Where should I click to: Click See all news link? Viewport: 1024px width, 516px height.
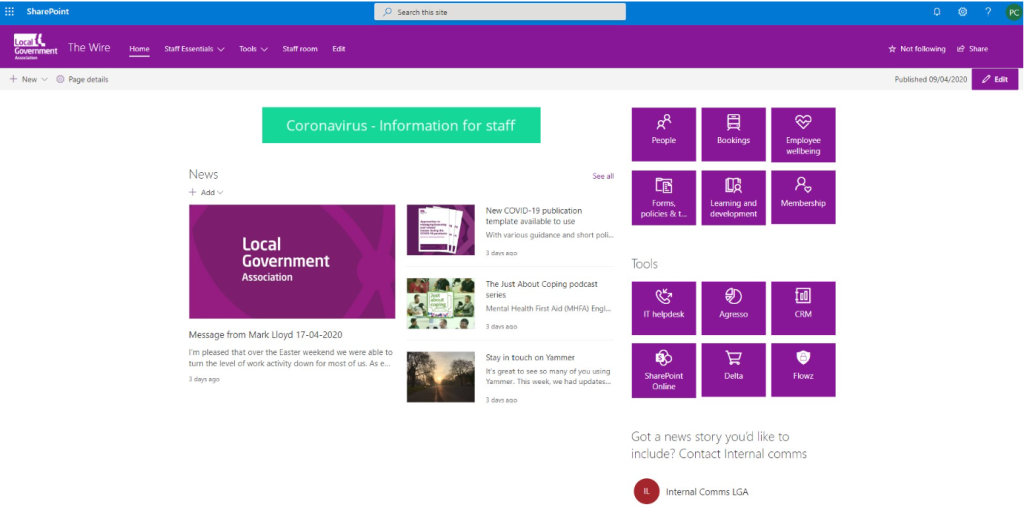coord(603,176)
